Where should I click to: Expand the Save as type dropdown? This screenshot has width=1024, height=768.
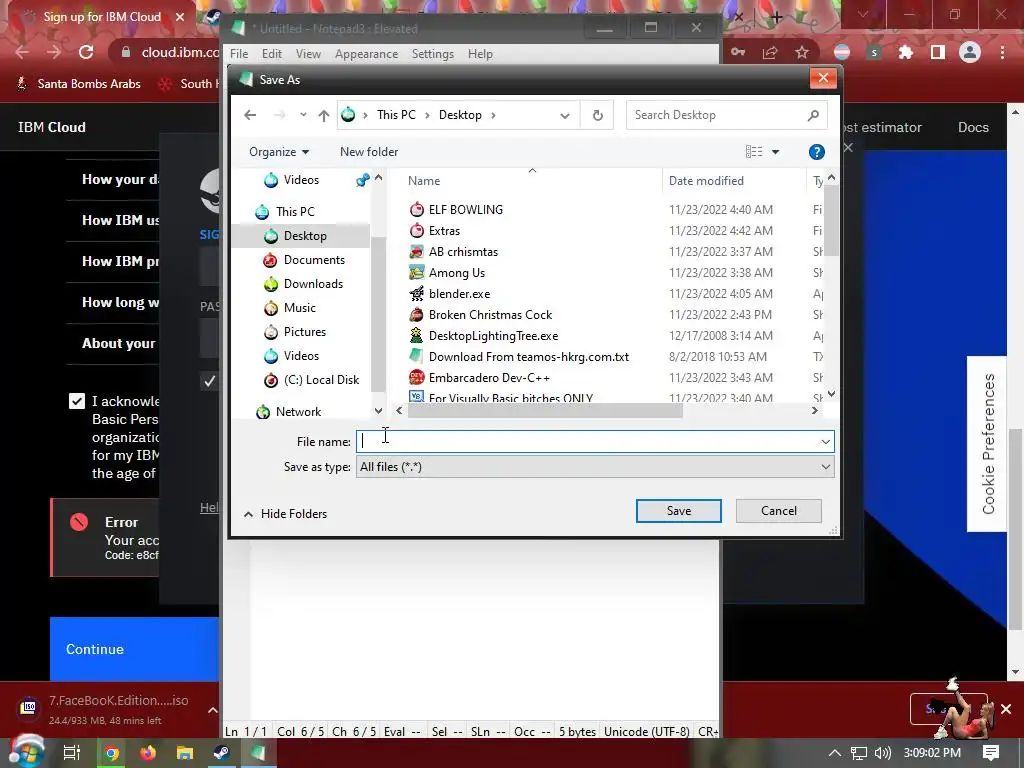[825, 467]
